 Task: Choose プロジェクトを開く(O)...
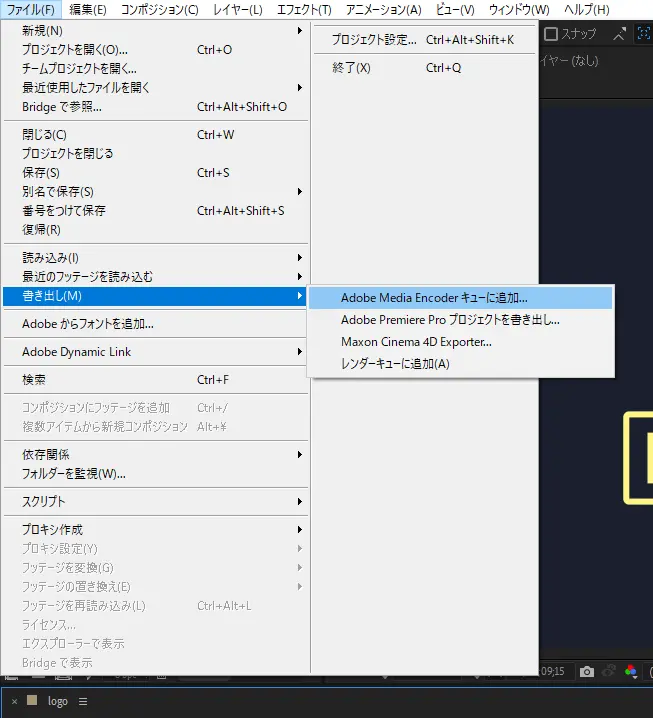point(156,49)
